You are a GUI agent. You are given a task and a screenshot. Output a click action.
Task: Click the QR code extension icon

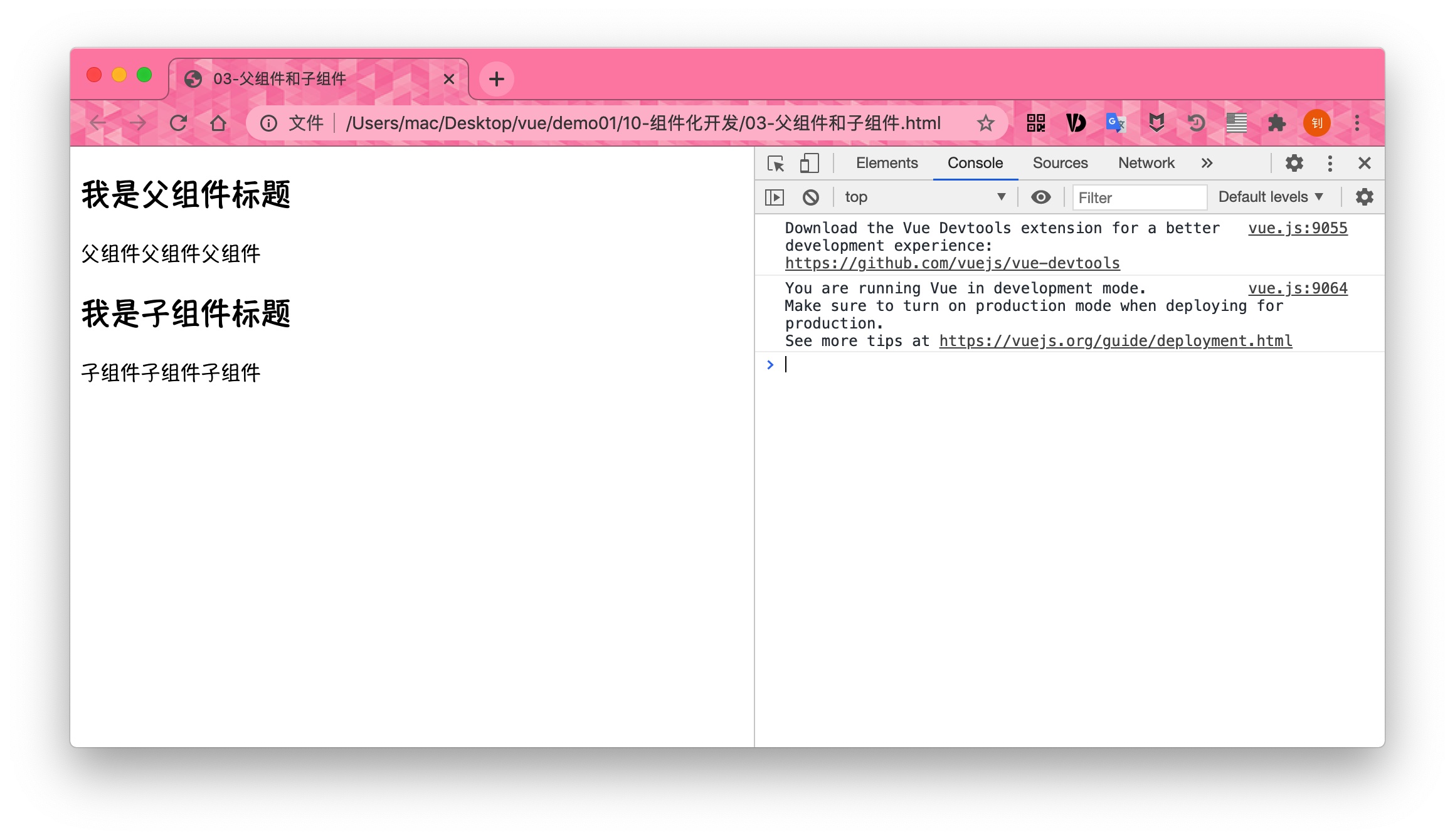tap(1035, 123)
